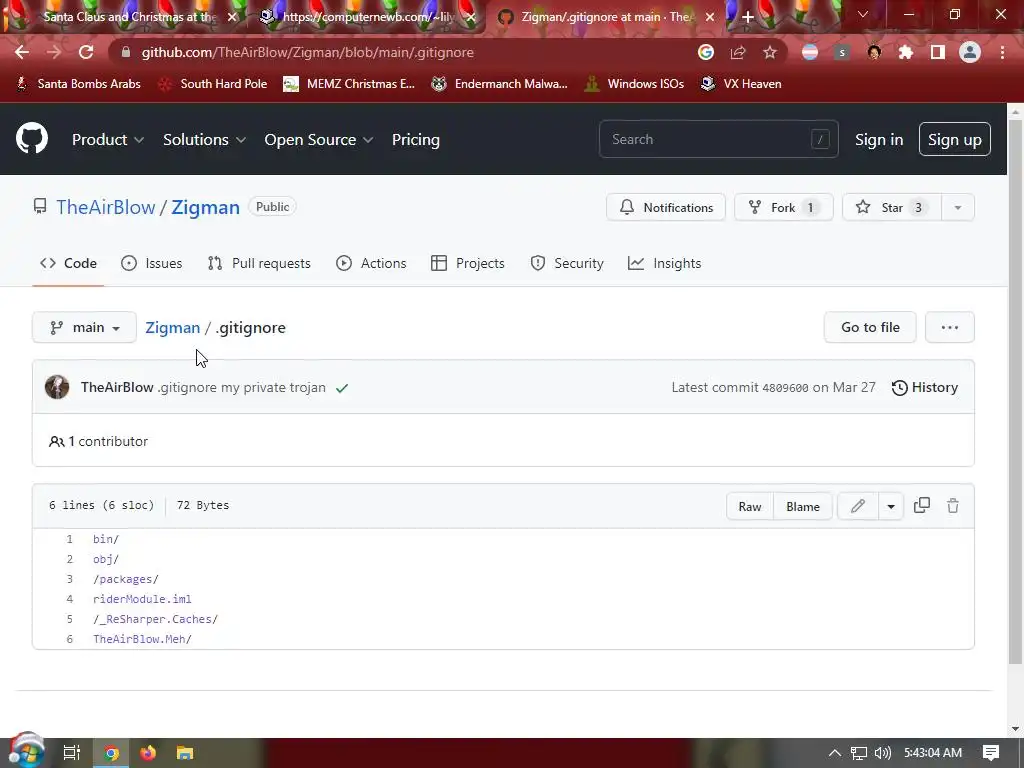Bookmark this page with star icon
This screenshot has width=1024, height=768.
click(770, 52)
